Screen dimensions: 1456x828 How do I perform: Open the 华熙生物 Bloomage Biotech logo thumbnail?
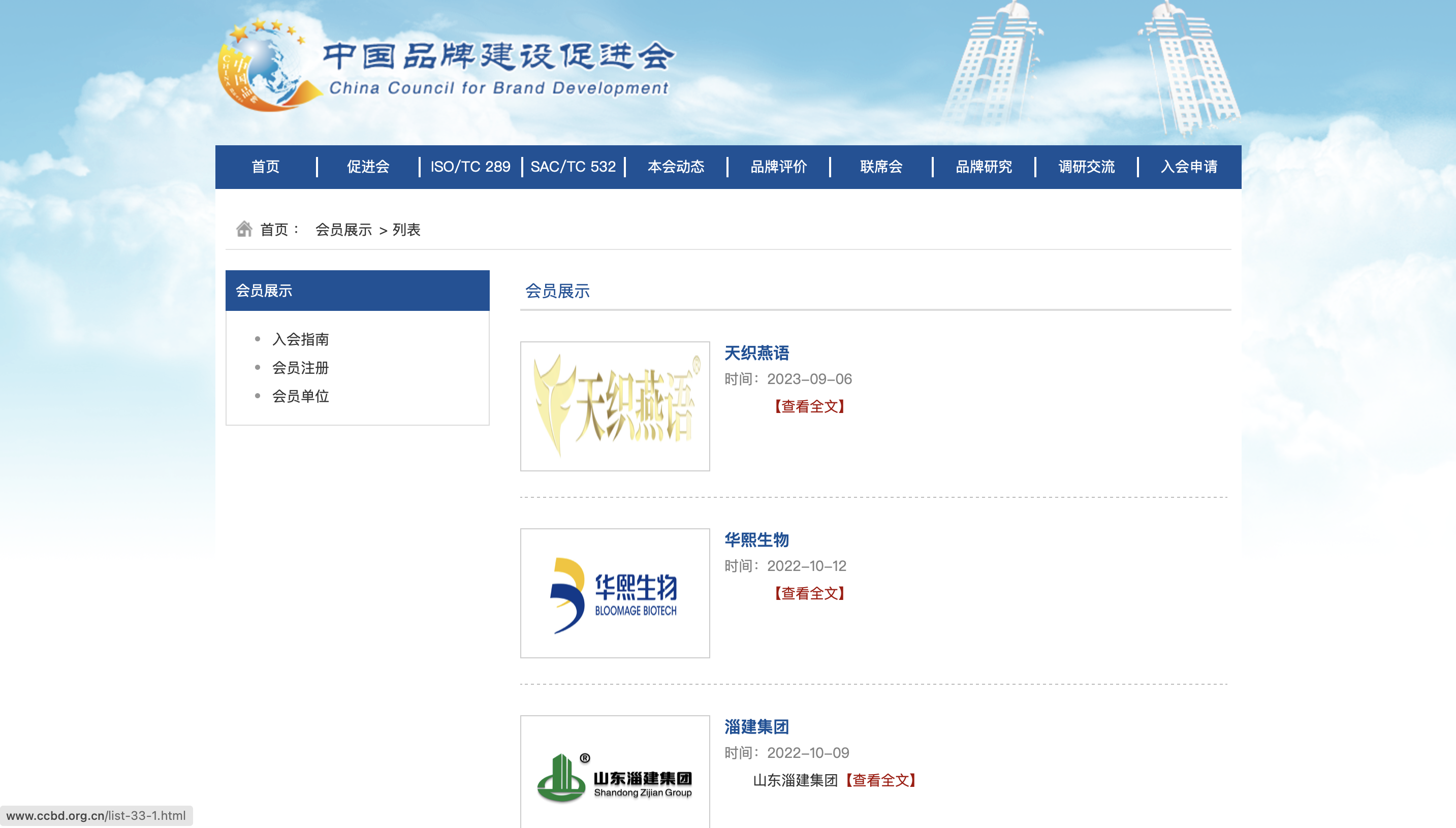[615, 593]
